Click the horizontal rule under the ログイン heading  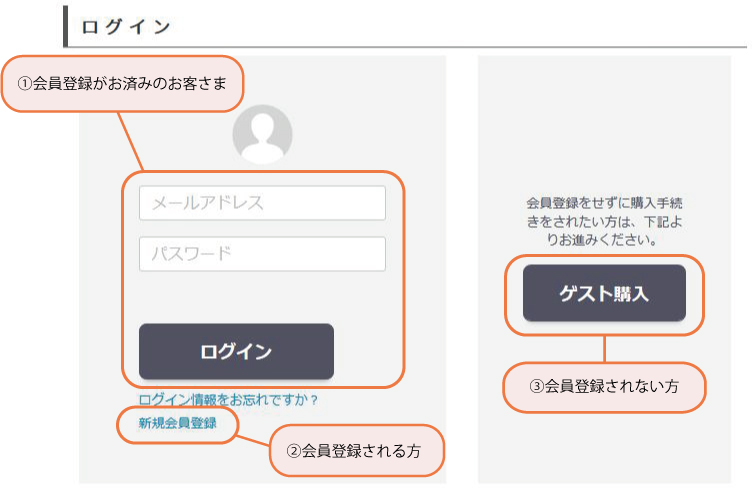pos(405,47)
